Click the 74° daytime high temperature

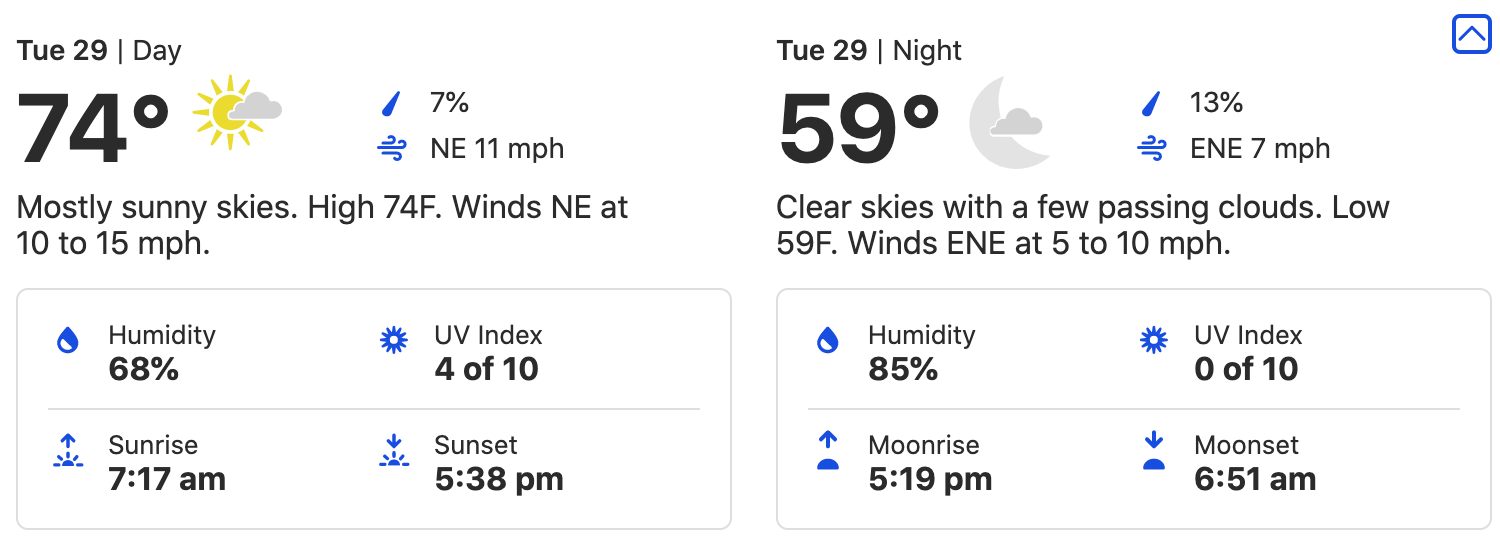pos(93,127)
